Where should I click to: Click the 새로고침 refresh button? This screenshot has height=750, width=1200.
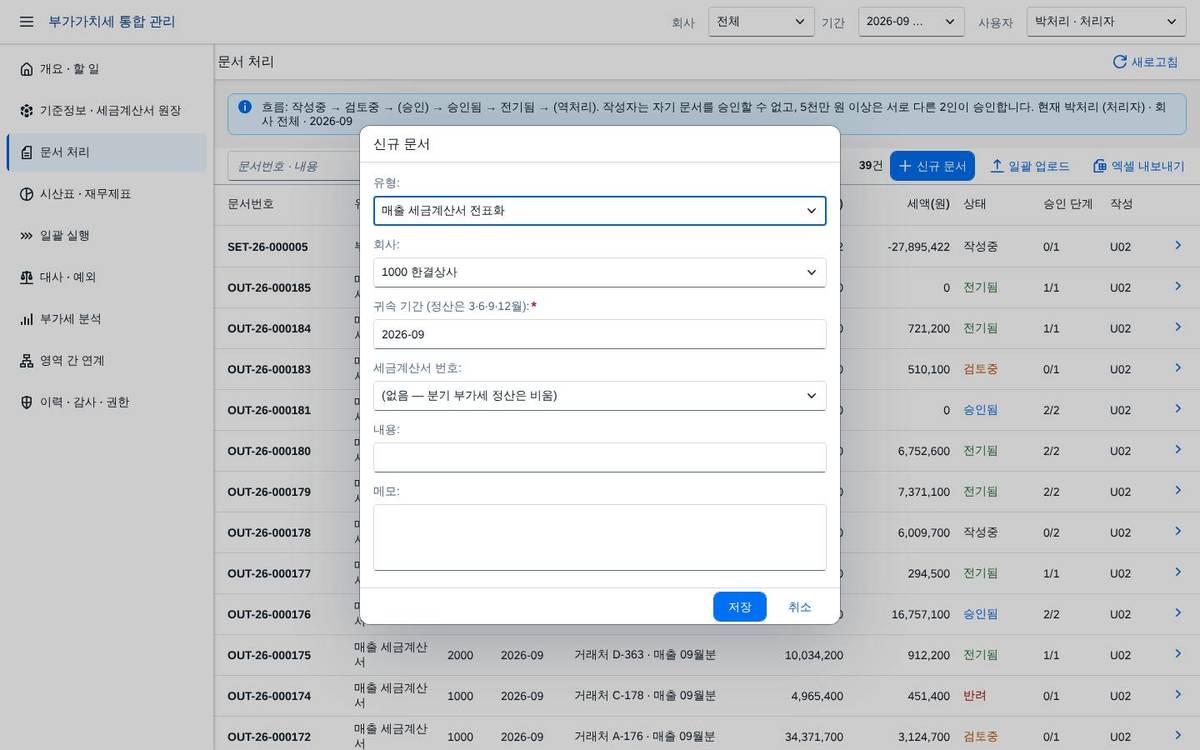click(1145, 62)
